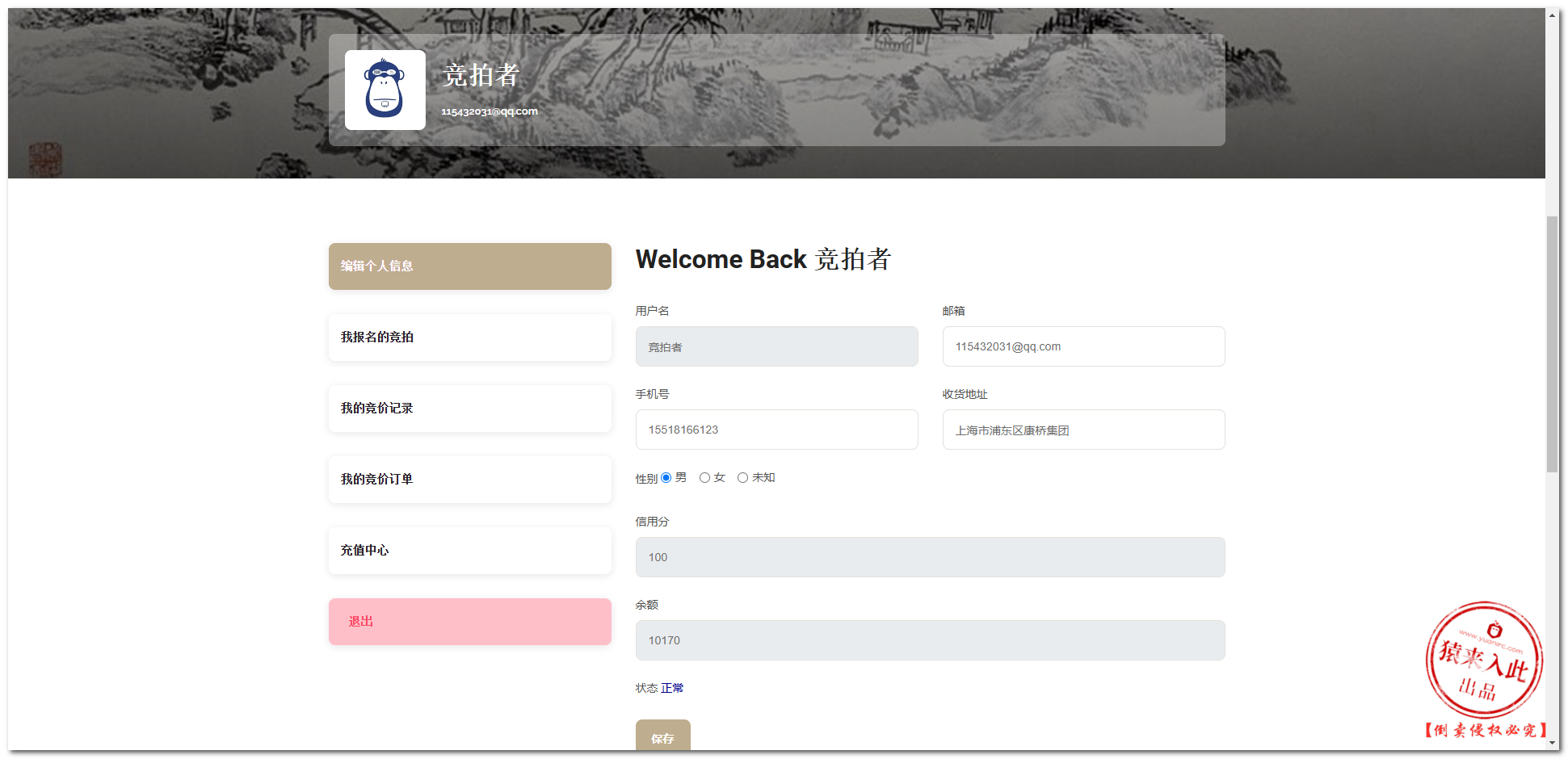Screen dimensions: 1568x759
Task: Click the pink 退出 logout button
Action: click(x=470, y=622)
